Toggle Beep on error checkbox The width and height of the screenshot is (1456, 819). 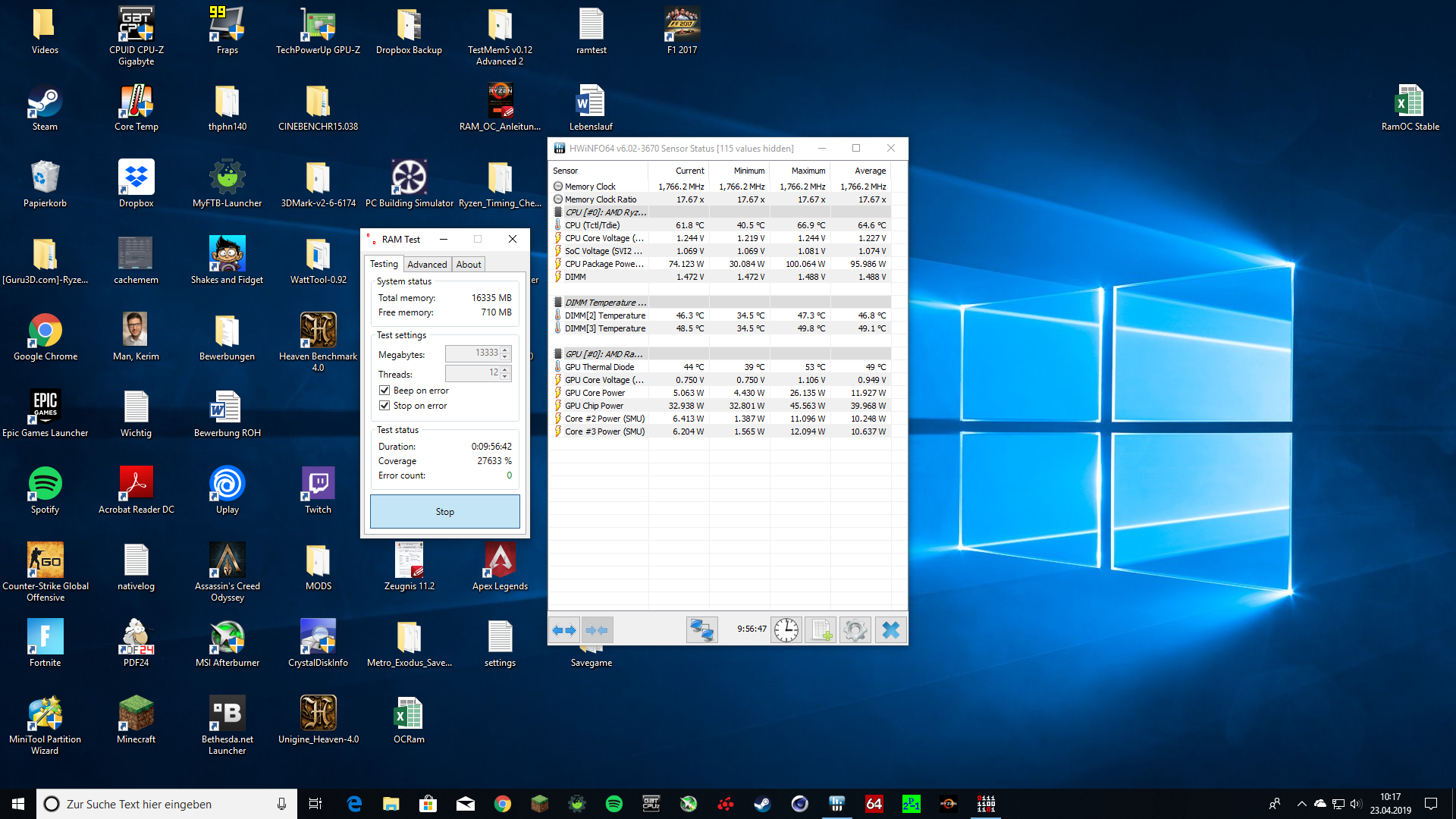click(384, 391)
